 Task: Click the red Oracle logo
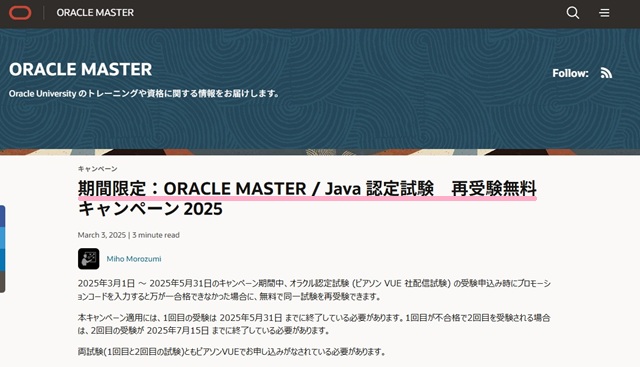click(x=20, y=13)
